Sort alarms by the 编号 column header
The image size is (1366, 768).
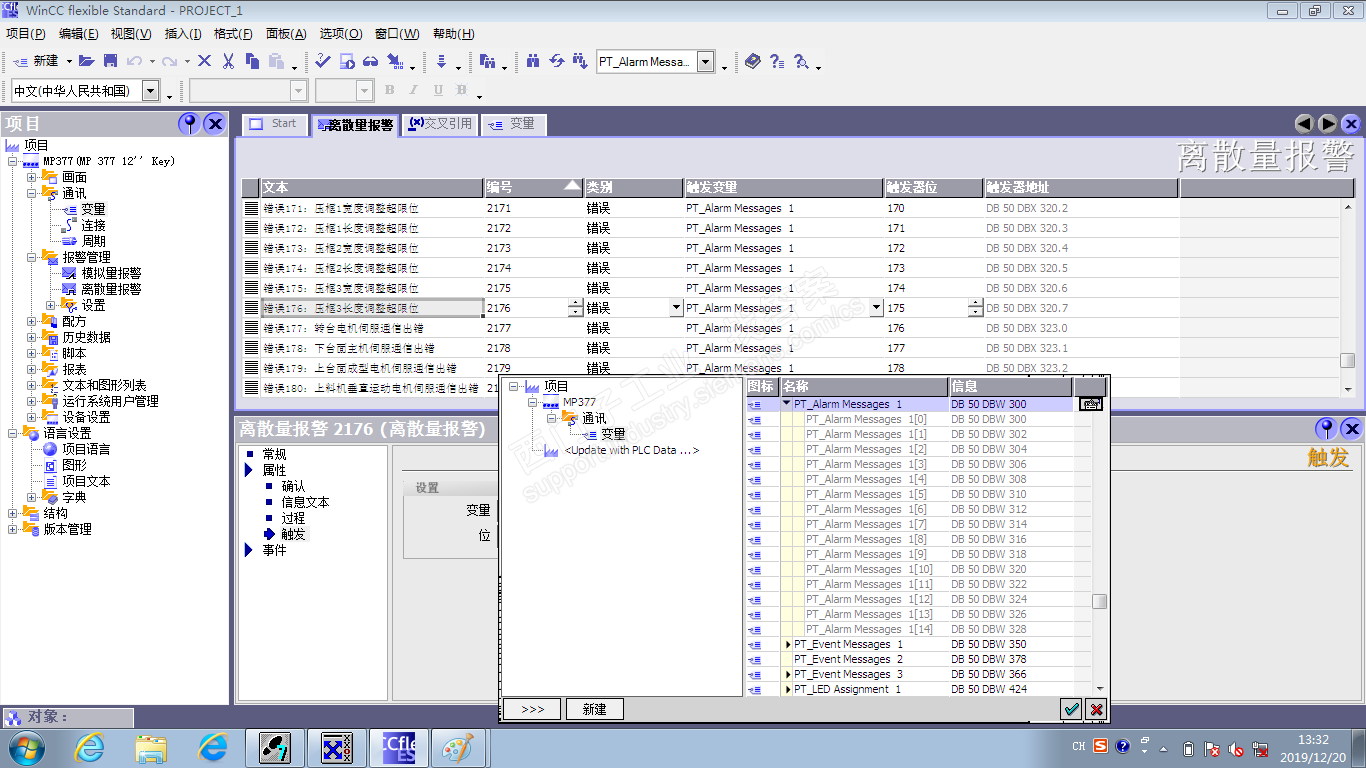coord(534,187)
